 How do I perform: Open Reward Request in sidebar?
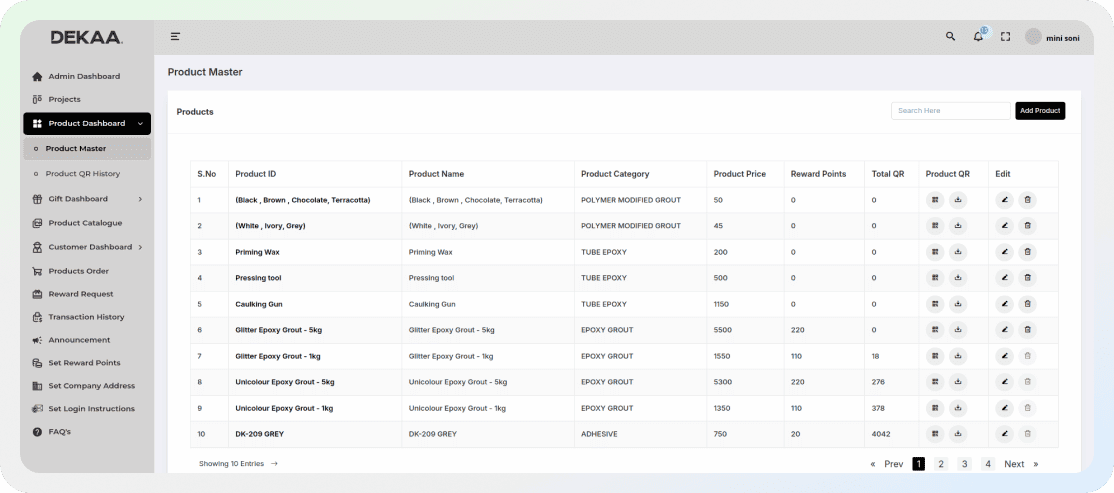73,294
